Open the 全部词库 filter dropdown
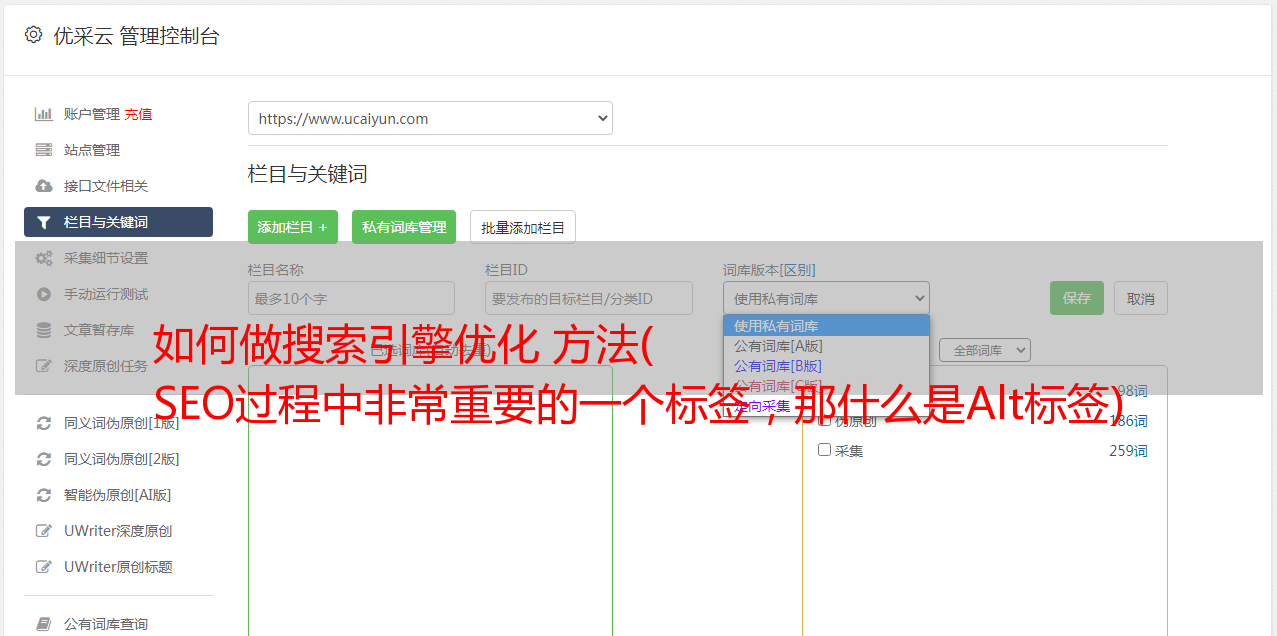The width and height of the screenshot is (1277, 636). point(984,351)
